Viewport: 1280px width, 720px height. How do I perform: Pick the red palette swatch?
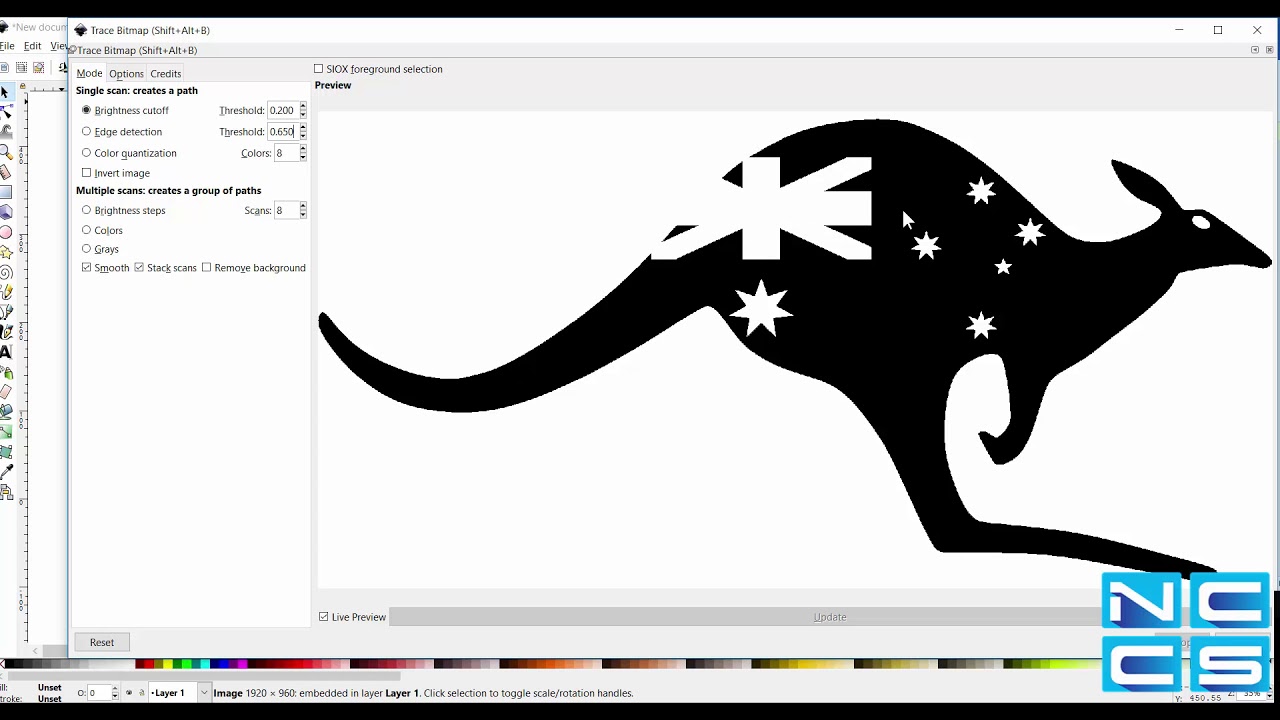coord(149,664)
